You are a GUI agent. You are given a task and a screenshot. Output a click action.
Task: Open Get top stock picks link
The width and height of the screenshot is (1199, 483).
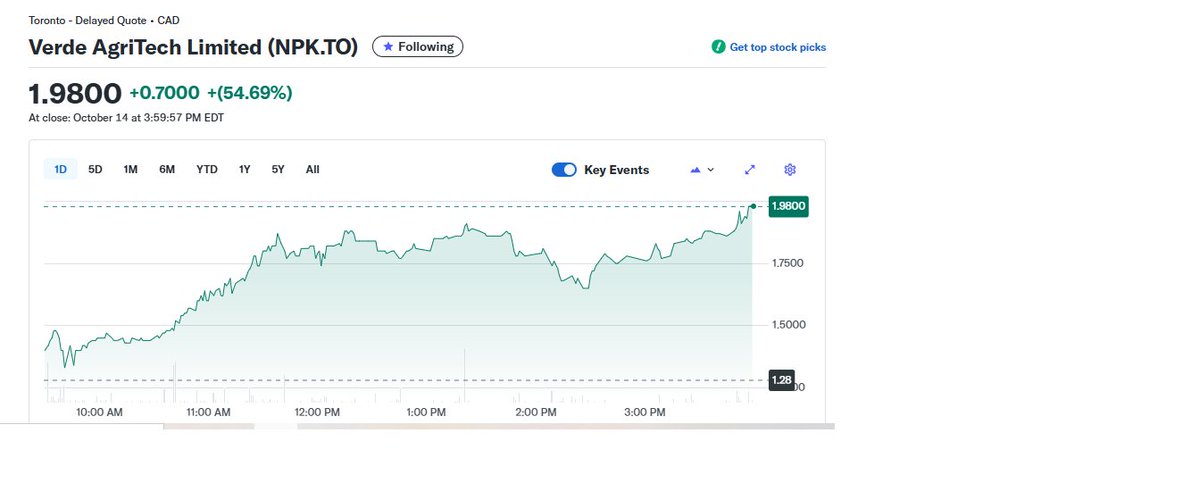point(778,47)
